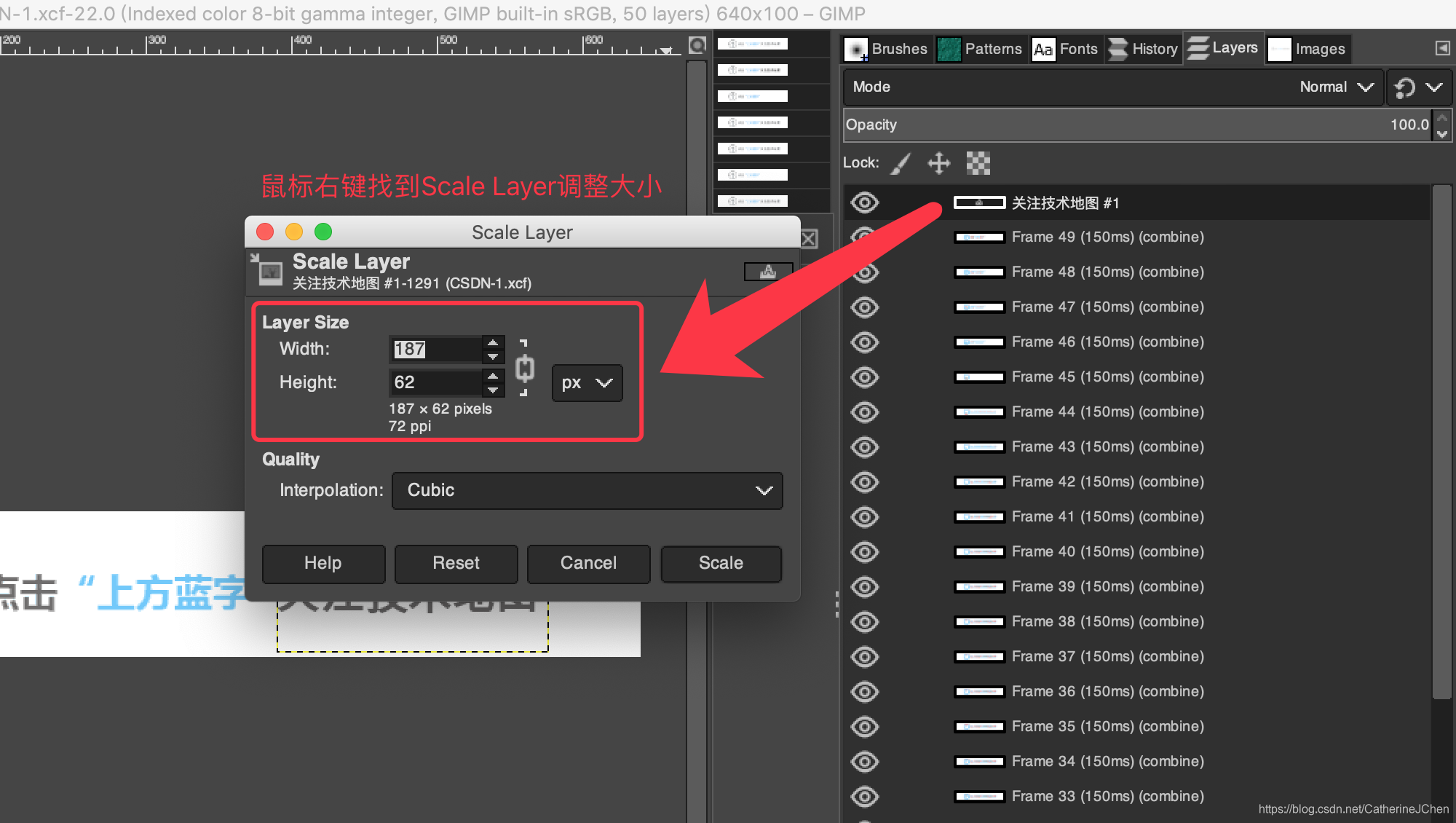The image size is (1456, 823).
Task: Click the lock alpha checkerboard icon
Action: tap(978, 163)
